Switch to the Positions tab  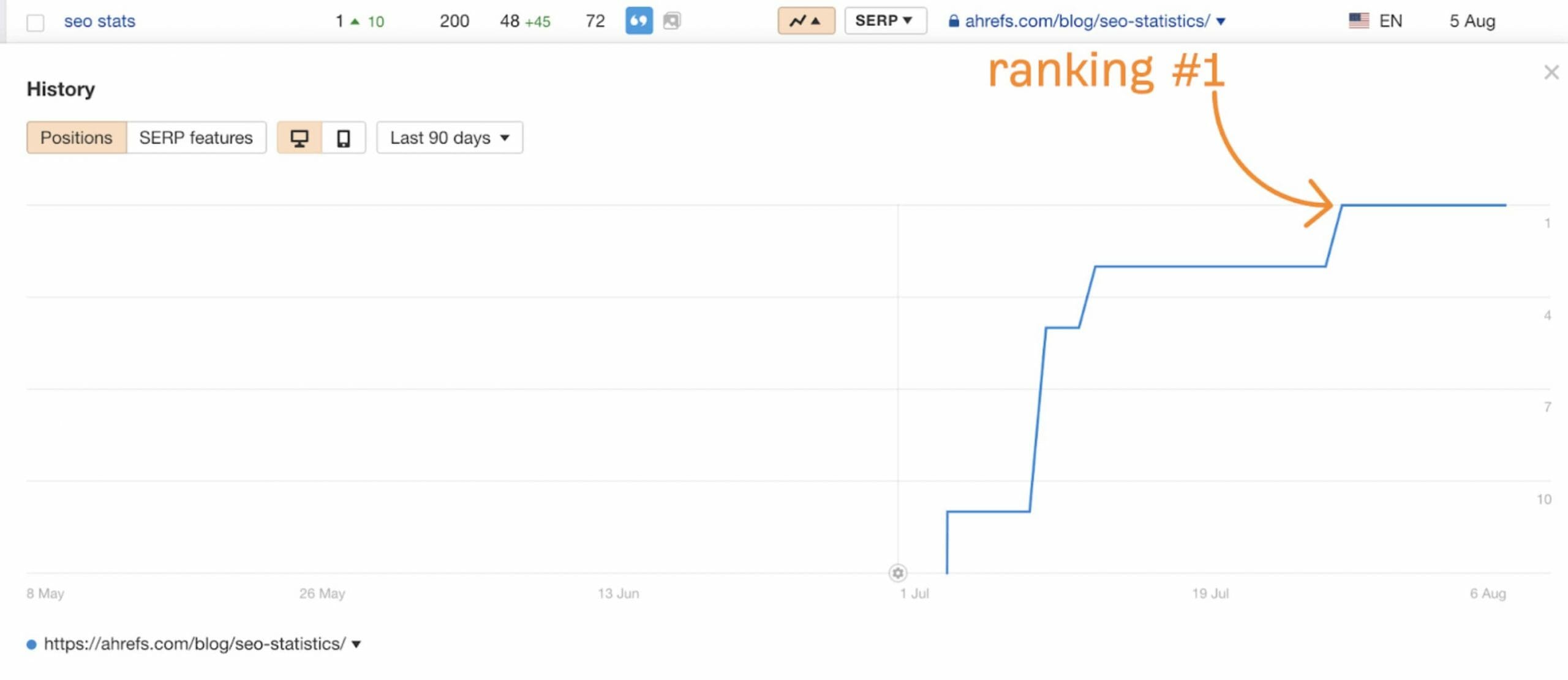click(77, 137)
